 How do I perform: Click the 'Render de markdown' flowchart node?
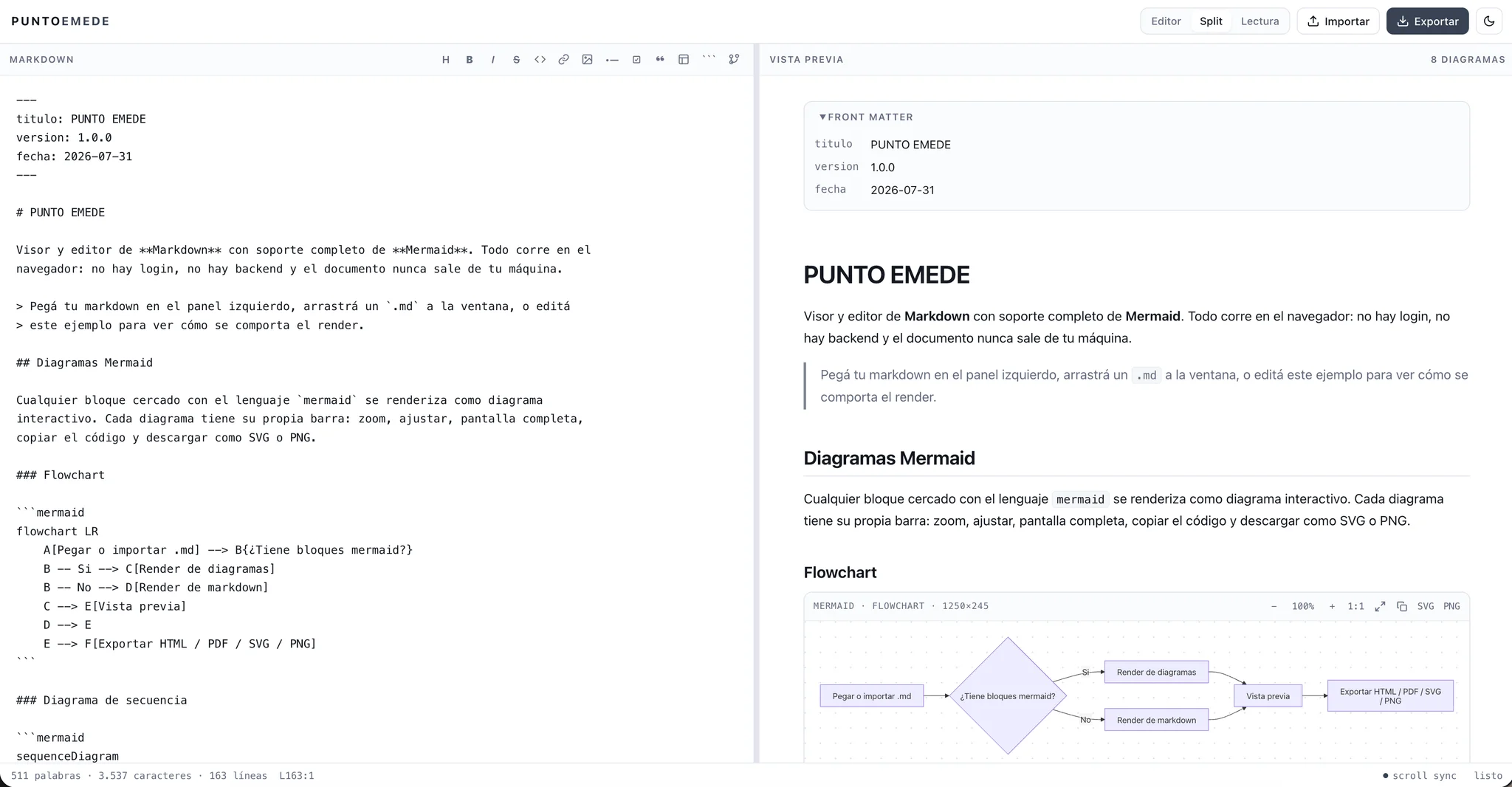tap(1156, 720)
